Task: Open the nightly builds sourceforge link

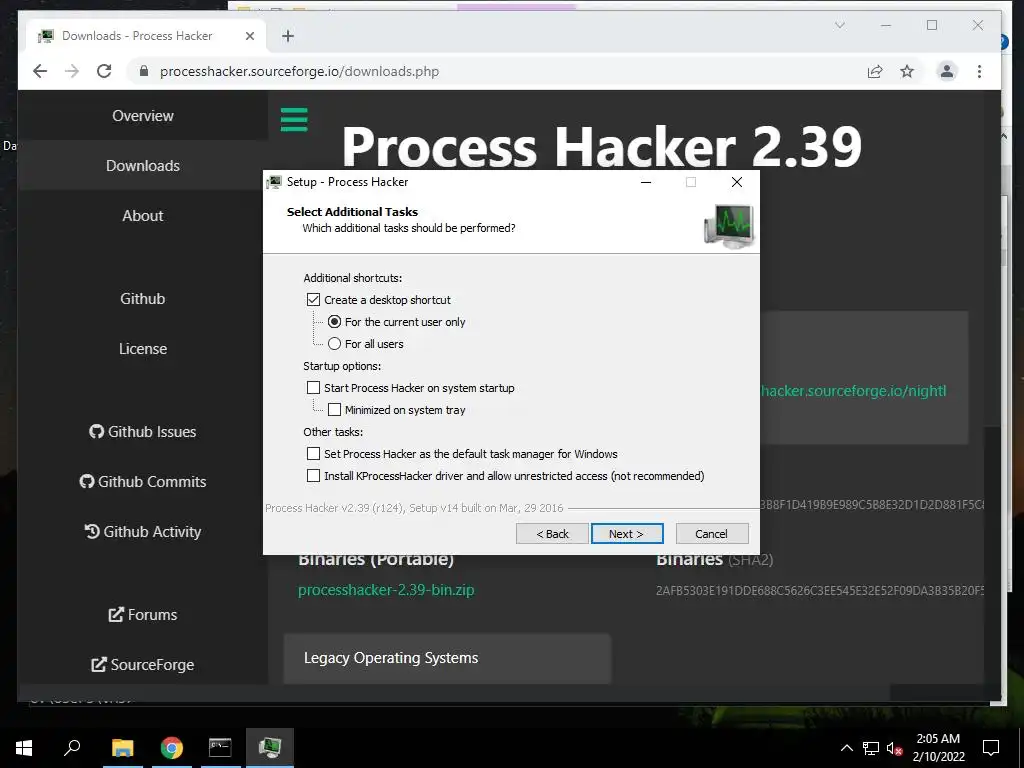Action: click(854, 391)
